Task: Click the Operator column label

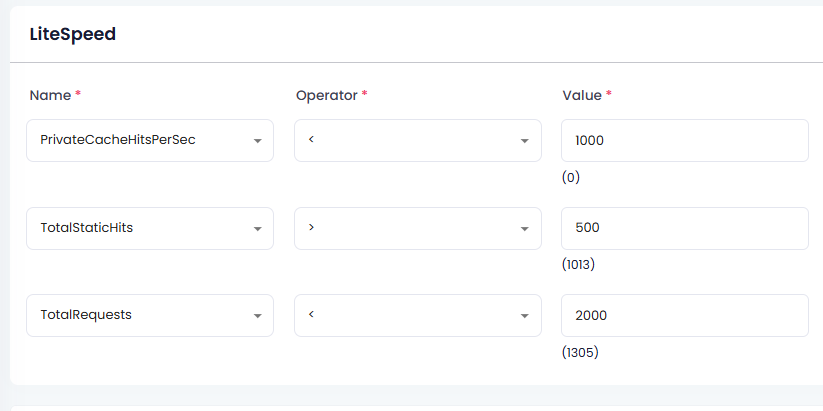Action: (326, 95)
